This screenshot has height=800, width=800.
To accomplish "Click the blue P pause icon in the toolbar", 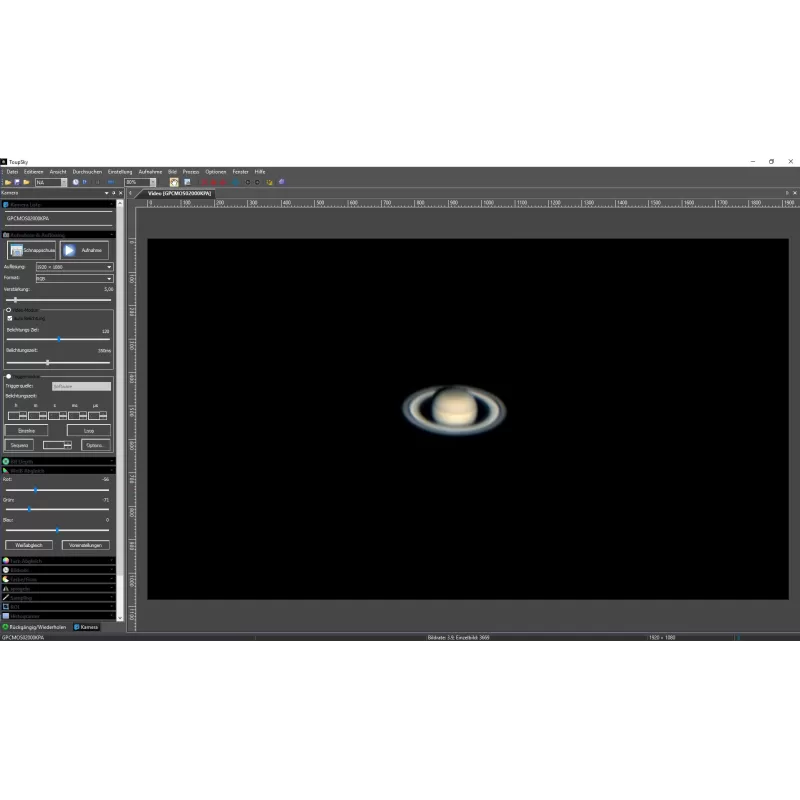I will point(84,181).
